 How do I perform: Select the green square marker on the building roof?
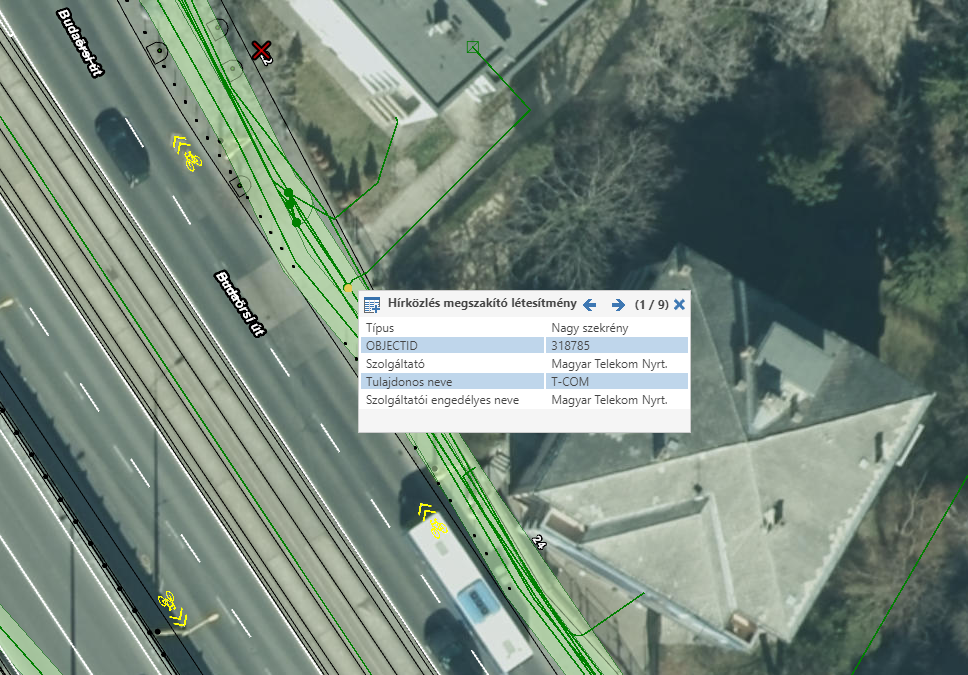[473, 46]
